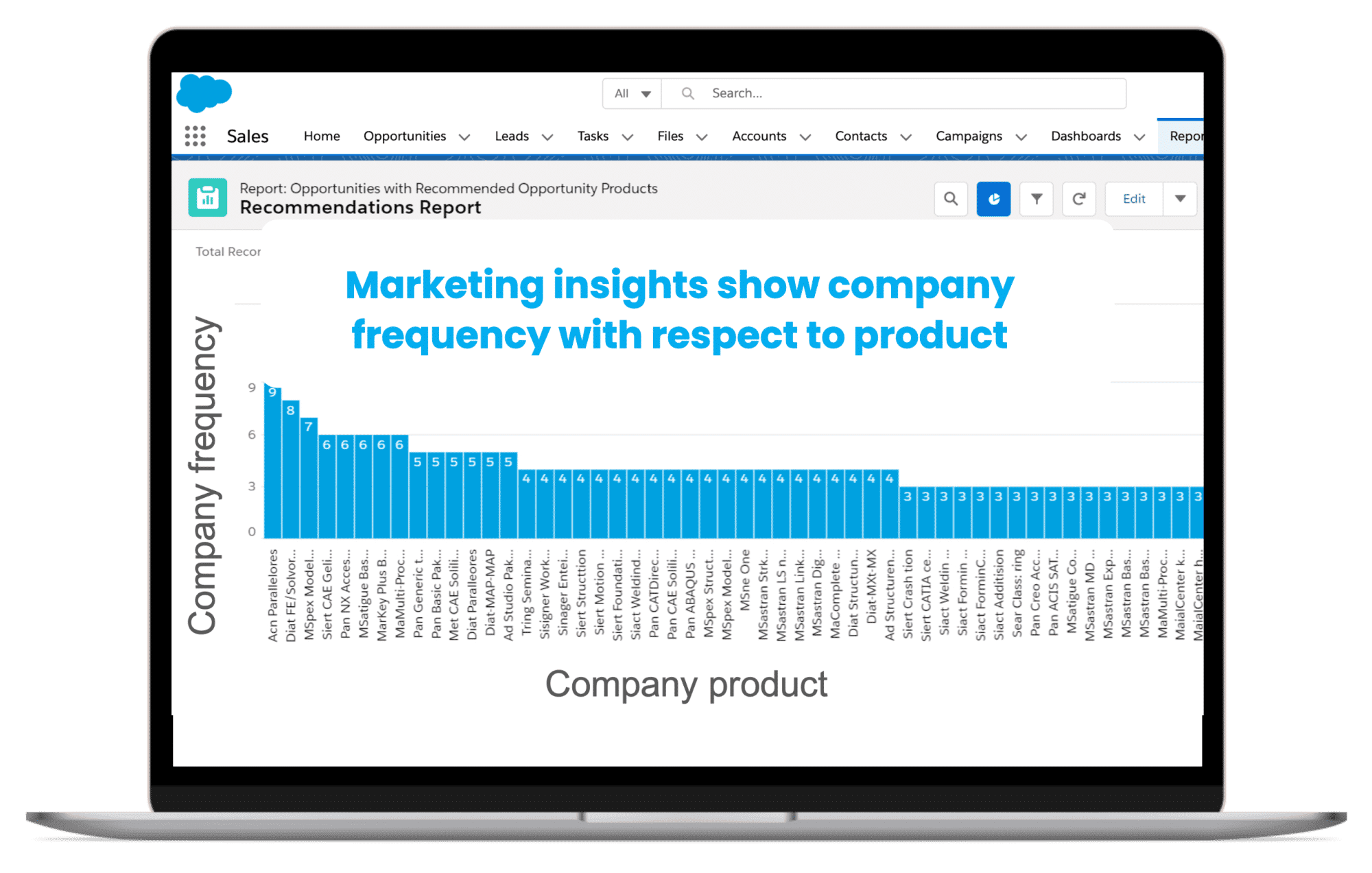Focus the Search input field
1372x873 pixels.
894,93
